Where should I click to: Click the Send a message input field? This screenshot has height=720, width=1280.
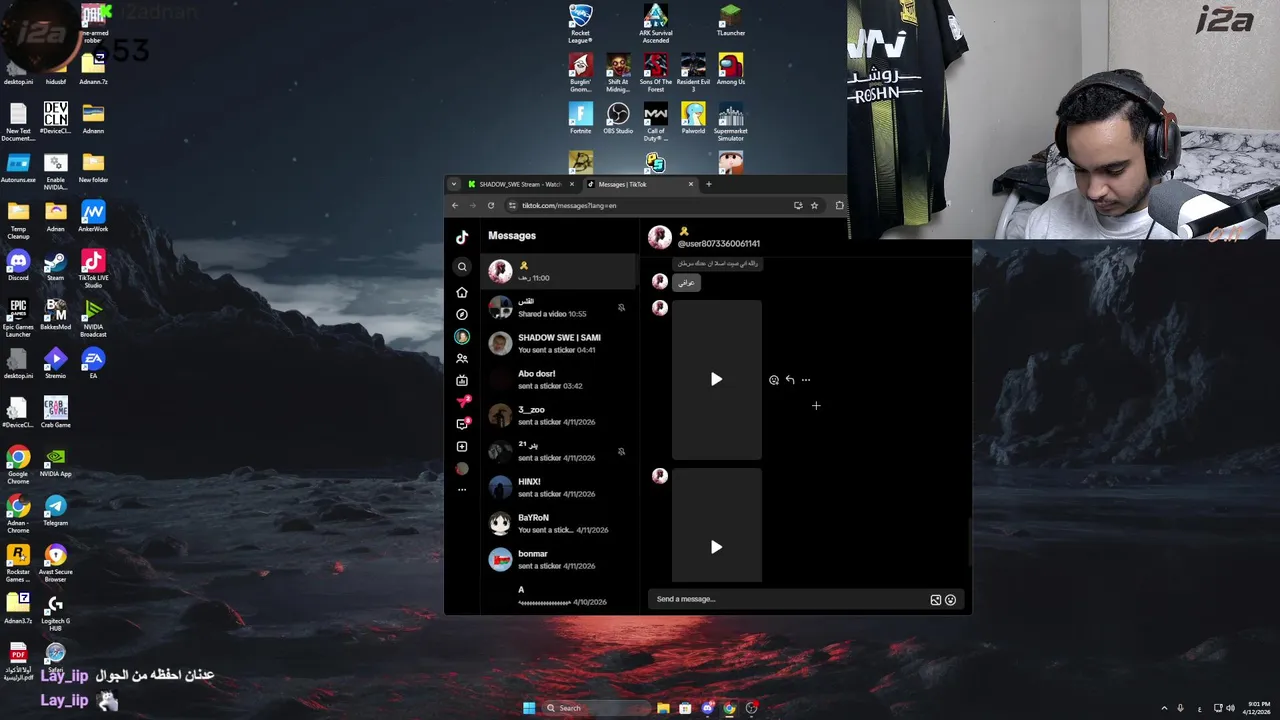pyautogui.click(x=790, y=599)
